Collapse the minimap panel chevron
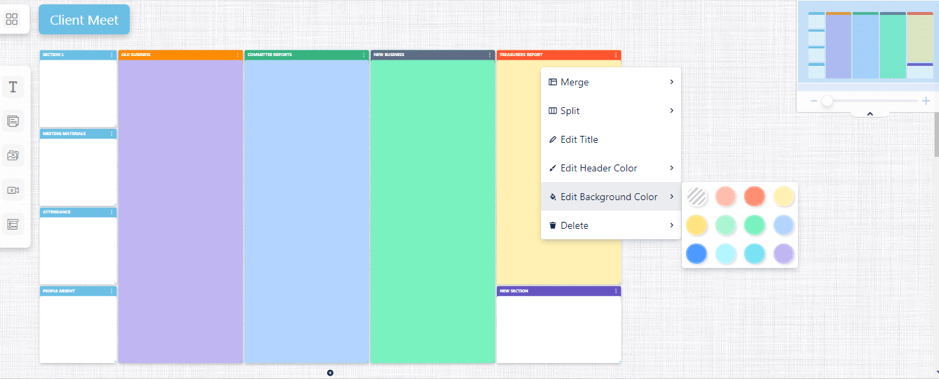Viewport: 939px width, 379px height. click(x=870, y=113)
